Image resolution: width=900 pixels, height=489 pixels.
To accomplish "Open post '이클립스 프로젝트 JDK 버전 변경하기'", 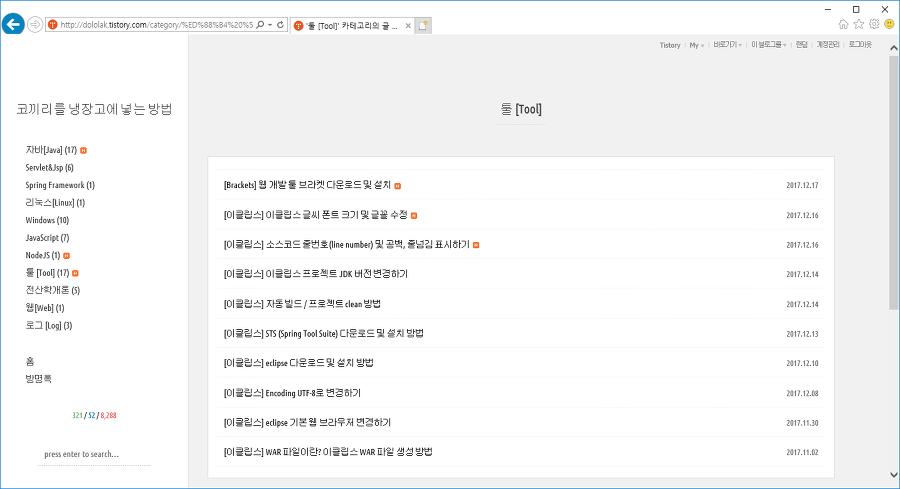I will [x=316, y=274].
